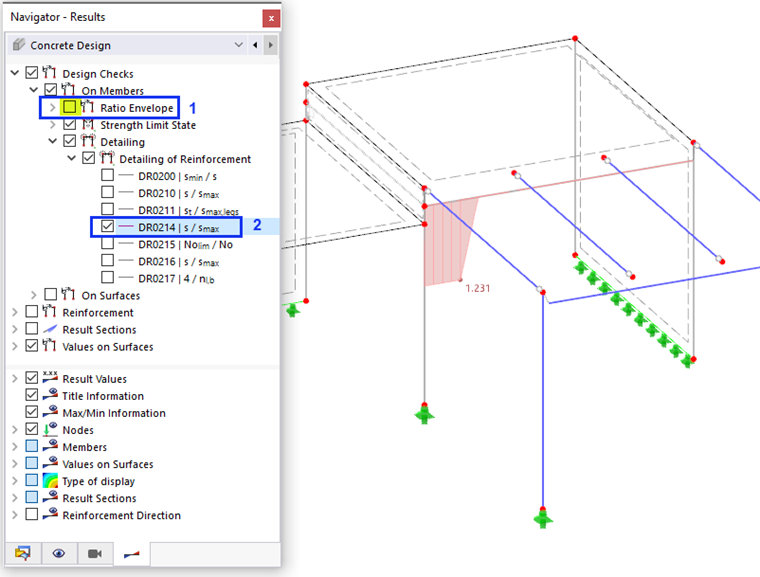Enable the DR0200 smin / s checkbox
The width and height of the screenshot is (760, 577).
pos(108,175)
